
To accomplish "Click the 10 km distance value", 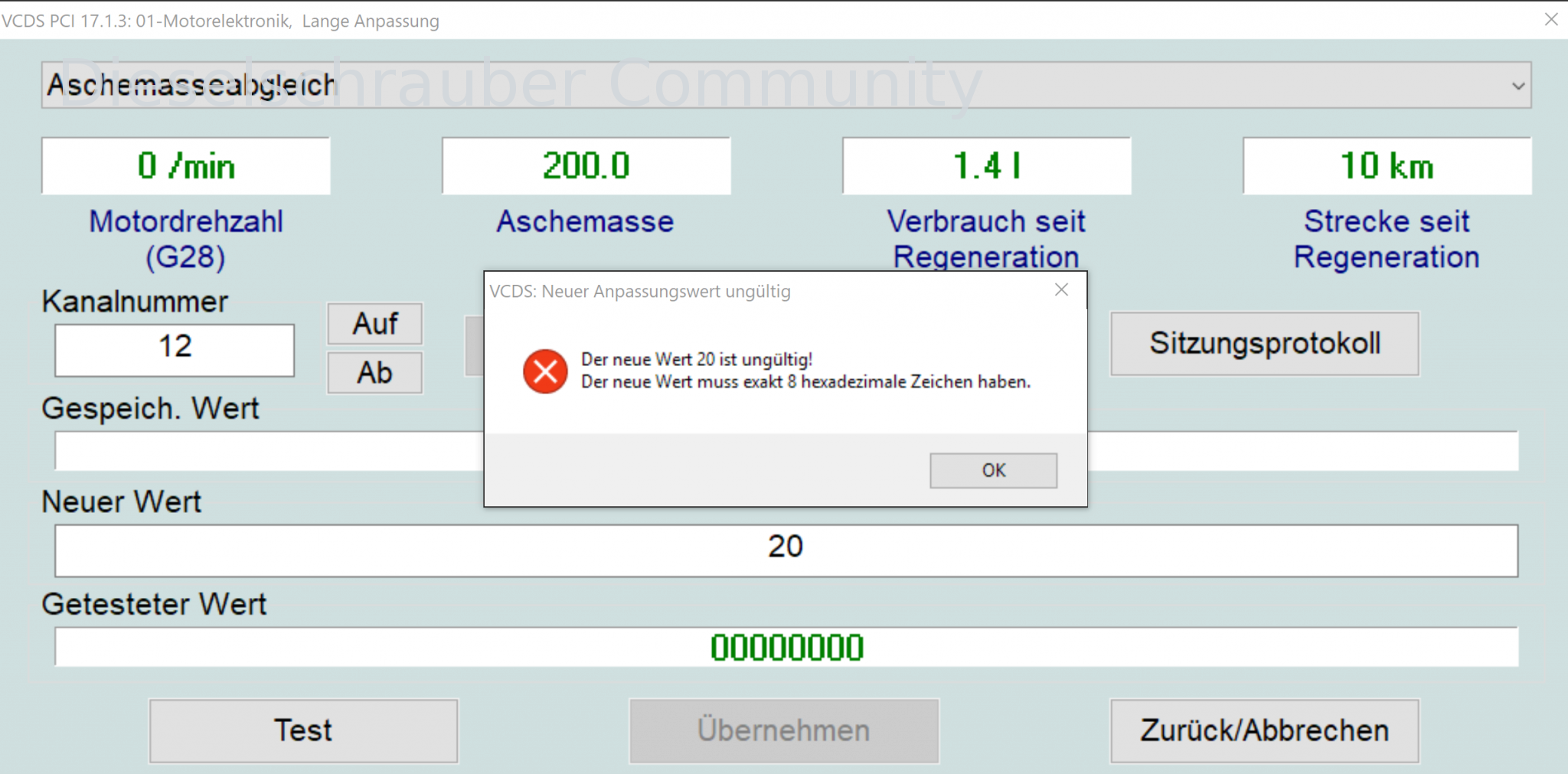I will tap(1387, 165).
